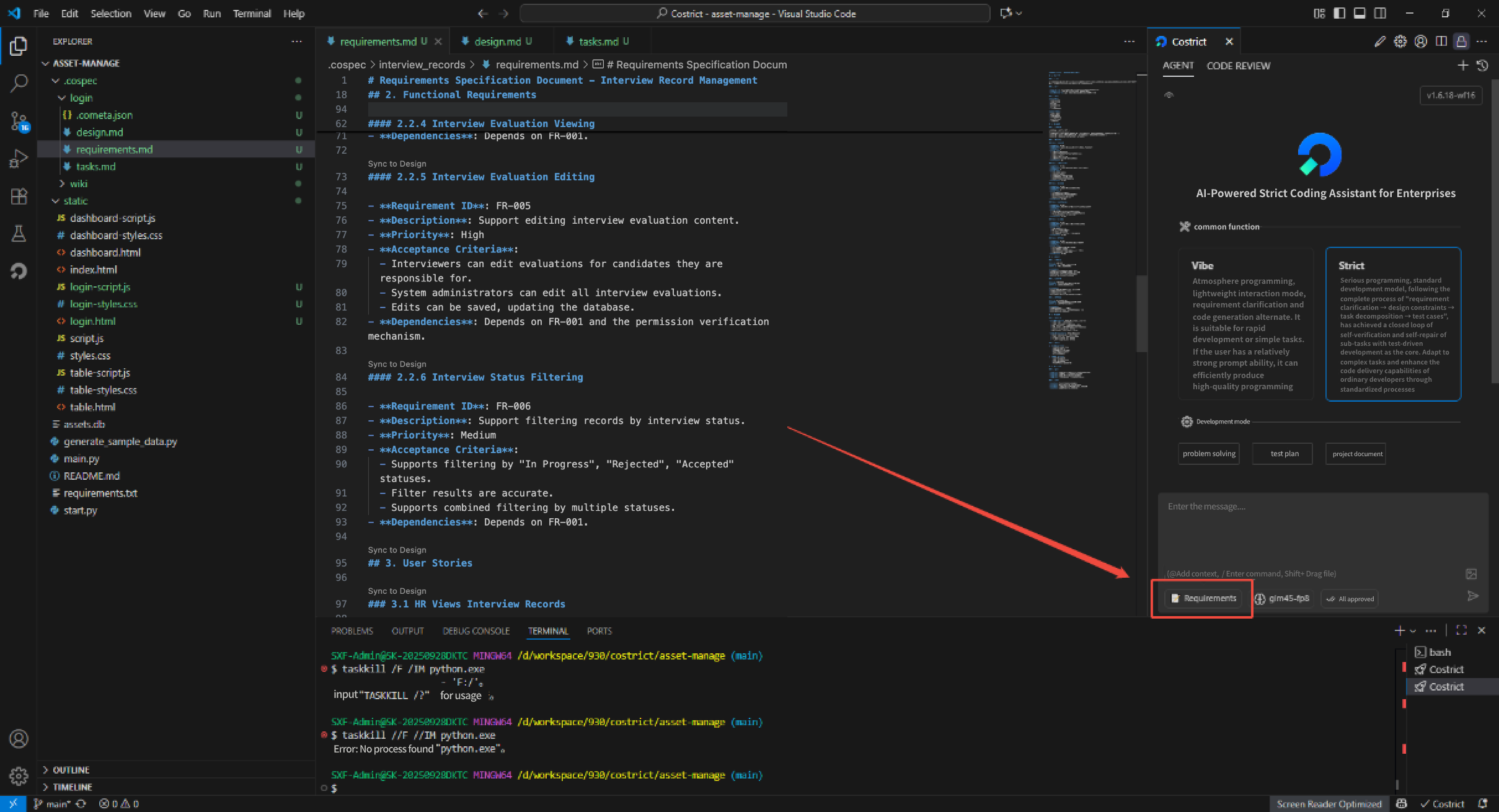Open the glm45-fp8 model selector

[x=1282, y=598]
